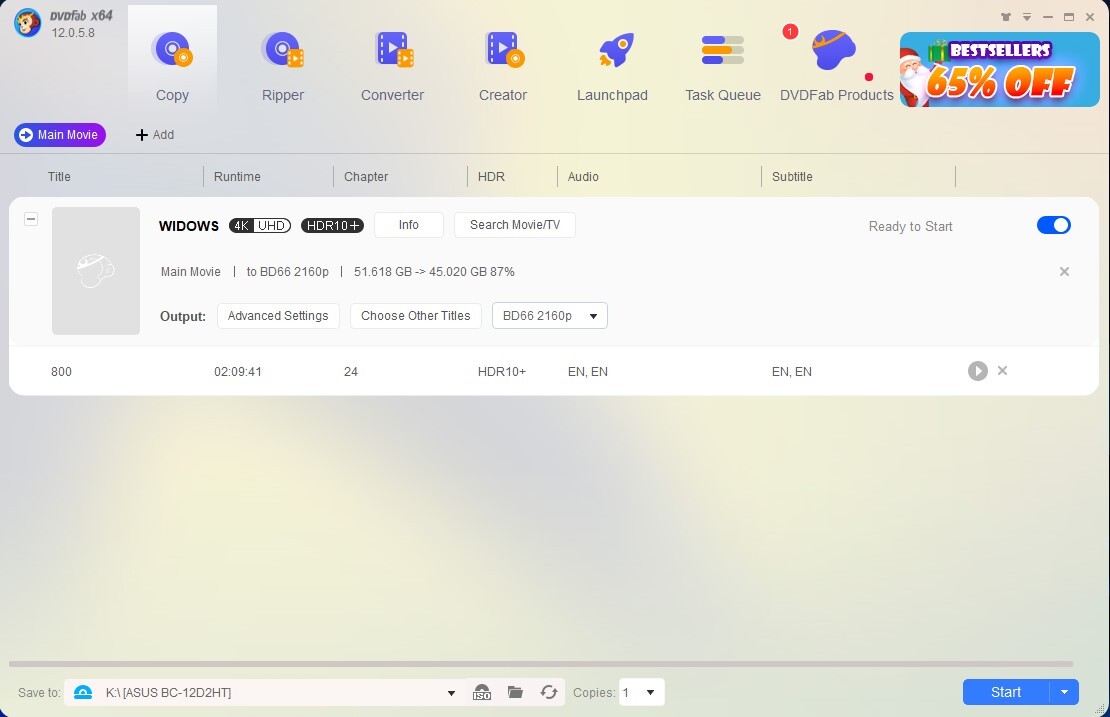Screen dimensions: 1110x717
Task: Click the 4K UHD badge
Action: pos(260,226)
